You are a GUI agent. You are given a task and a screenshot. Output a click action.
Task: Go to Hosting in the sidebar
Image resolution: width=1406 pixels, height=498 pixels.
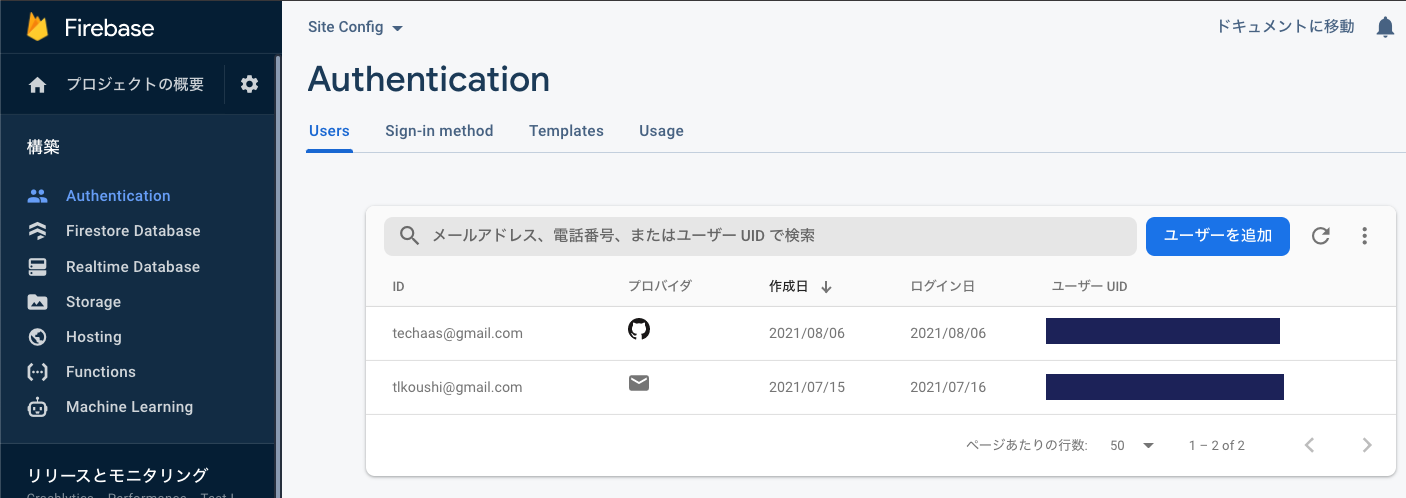(94, 337)
